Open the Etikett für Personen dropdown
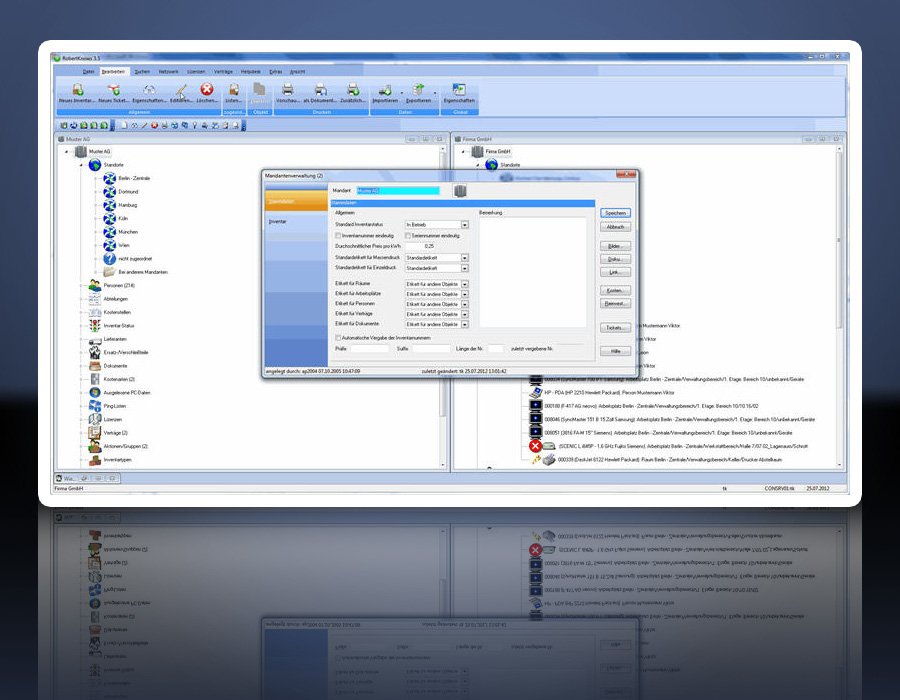 (x=464, y=304)
